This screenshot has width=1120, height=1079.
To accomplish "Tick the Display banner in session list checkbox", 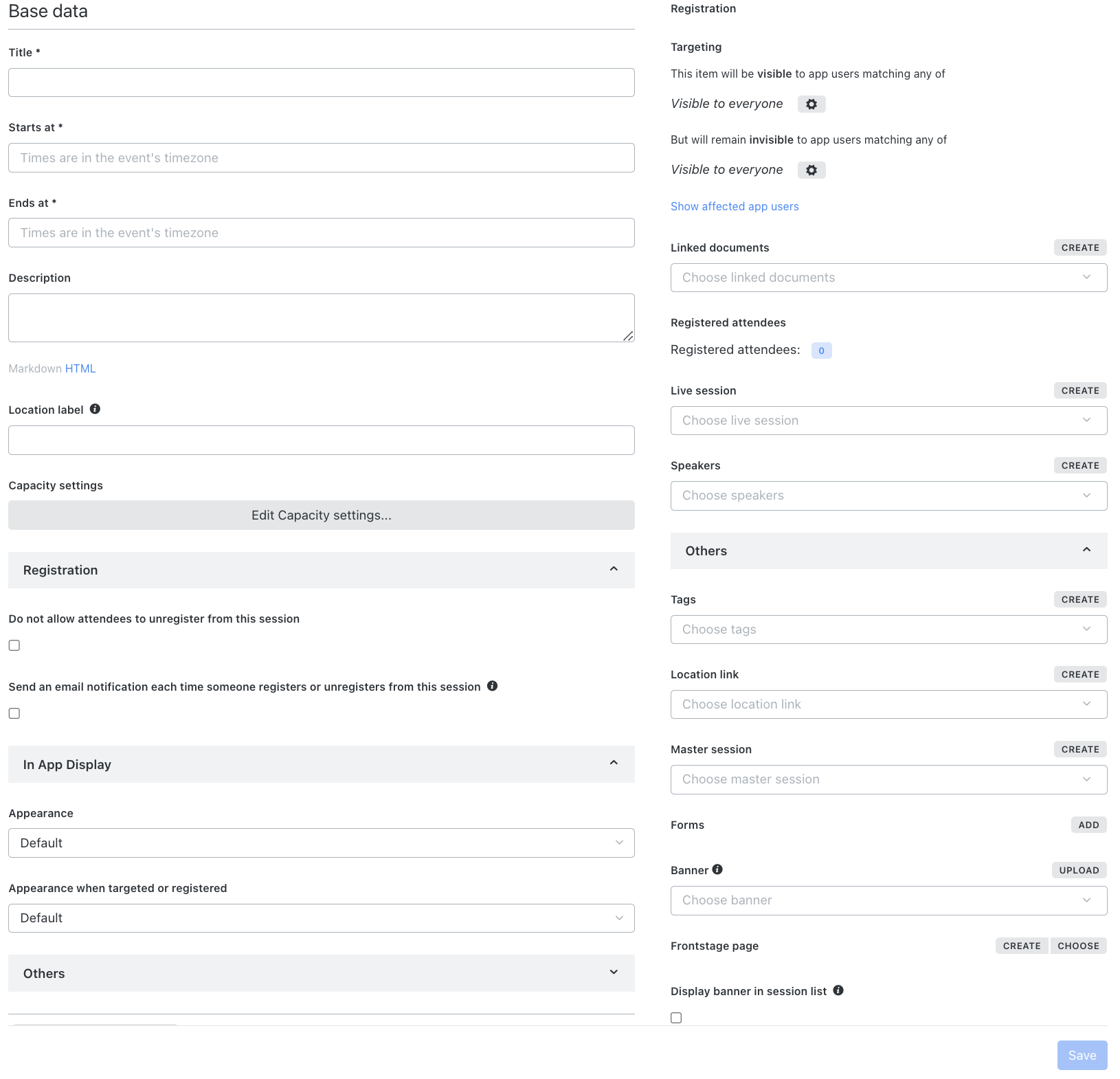I will (x=676, y=1018).
